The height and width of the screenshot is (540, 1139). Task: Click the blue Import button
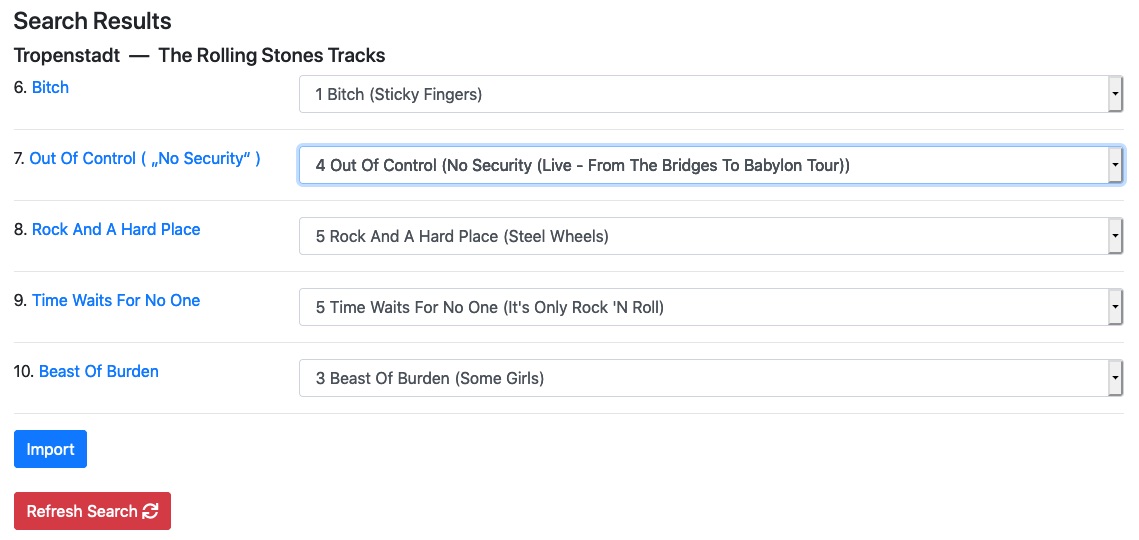click(50, 449)
